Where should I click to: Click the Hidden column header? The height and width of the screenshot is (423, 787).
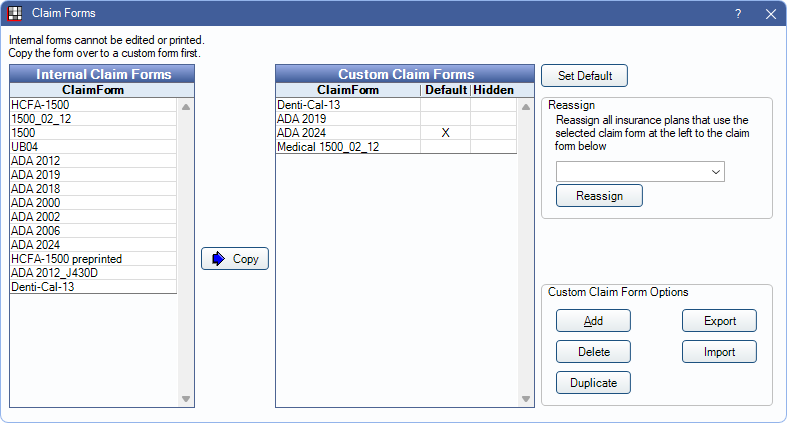[493, 90]
